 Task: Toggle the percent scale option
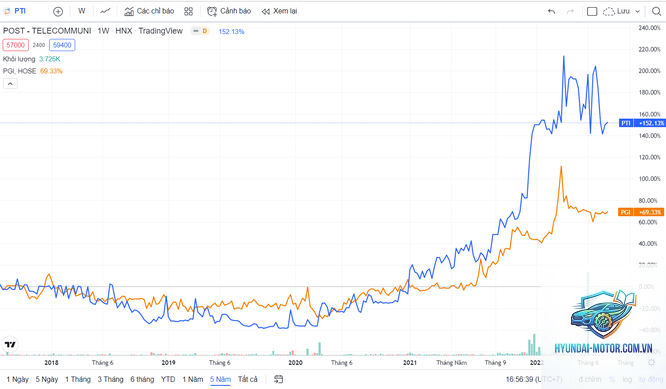tap(612, 379)
